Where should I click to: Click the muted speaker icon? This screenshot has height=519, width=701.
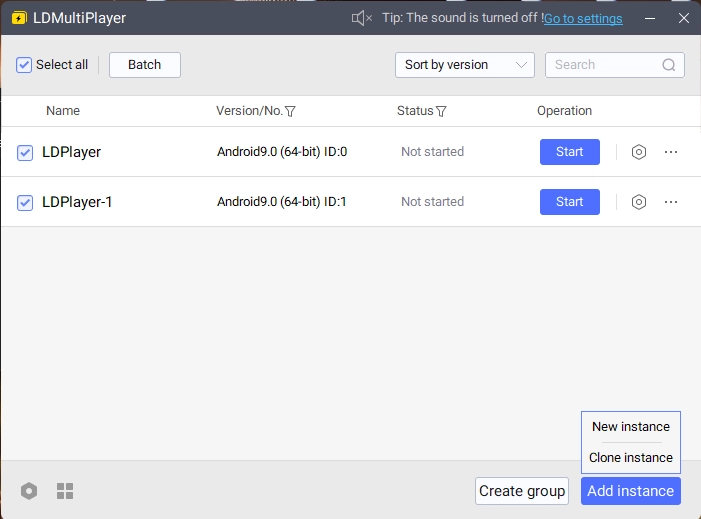(x=361, y=18)
